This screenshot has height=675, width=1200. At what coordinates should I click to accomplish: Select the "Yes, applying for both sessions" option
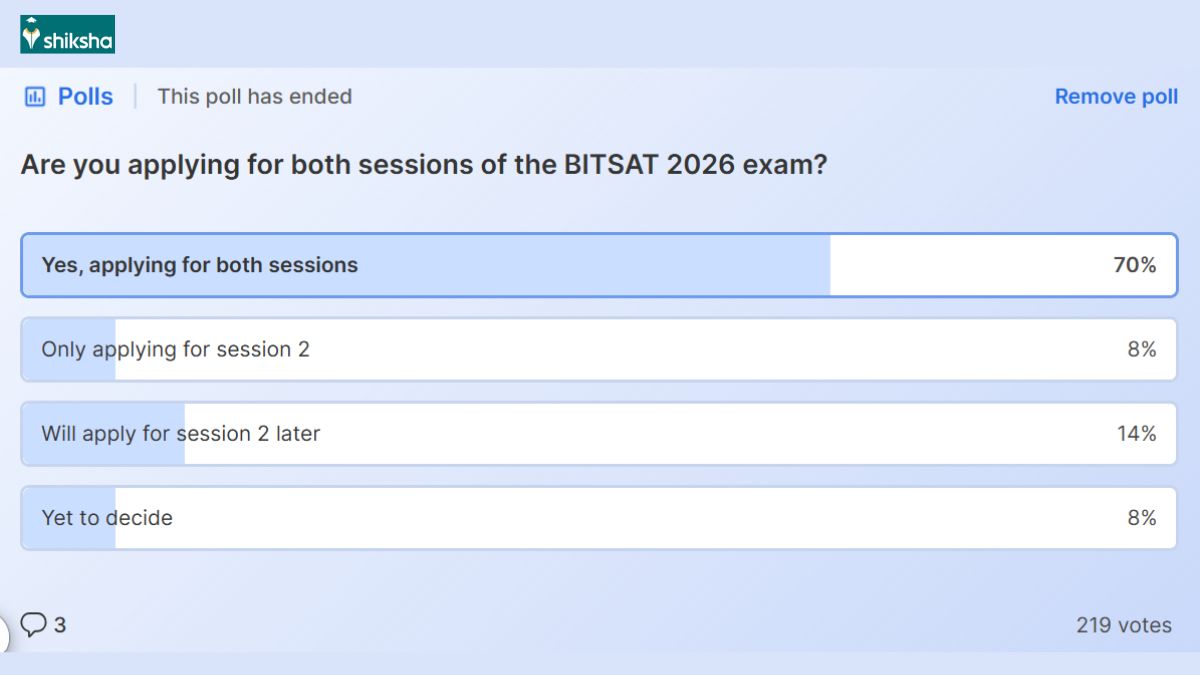pos(199,265)
